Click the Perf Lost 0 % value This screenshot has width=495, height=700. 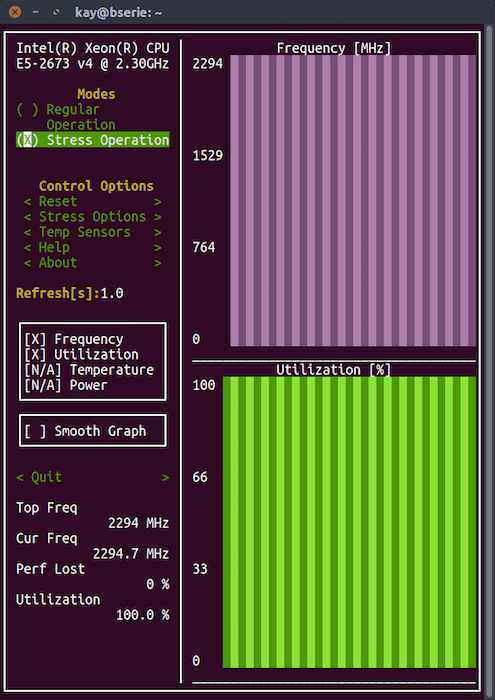click(x=158, y=584)
